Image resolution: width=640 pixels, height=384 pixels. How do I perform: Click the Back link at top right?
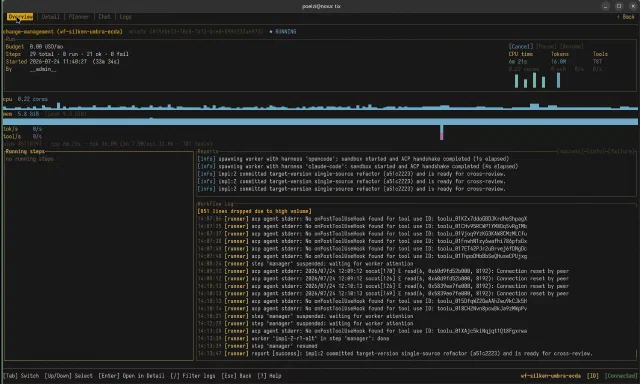(626, 17)
